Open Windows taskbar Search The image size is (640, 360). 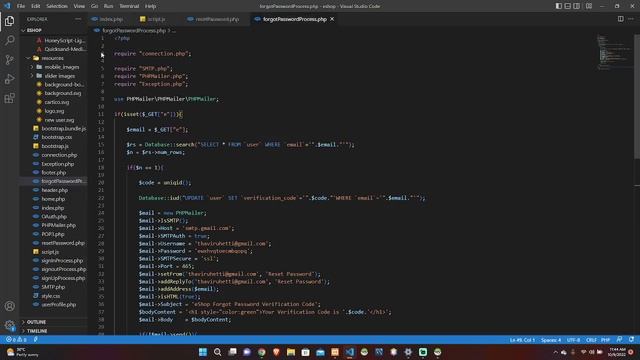click(x=218, y=352)
